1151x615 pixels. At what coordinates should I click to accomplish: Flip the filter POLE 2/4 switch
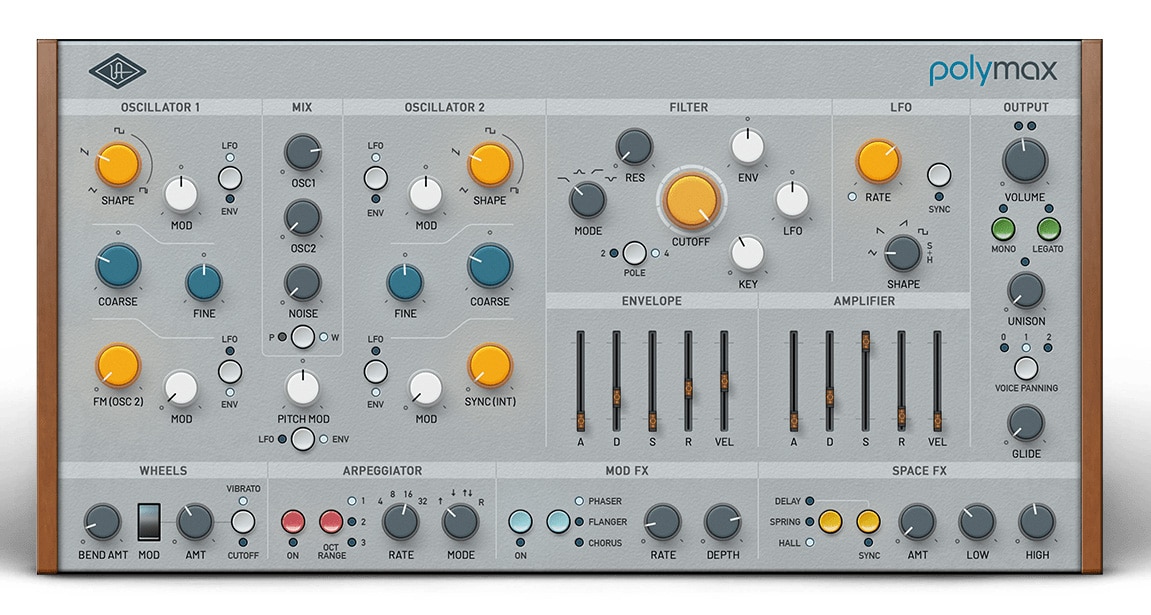(634, 253)
